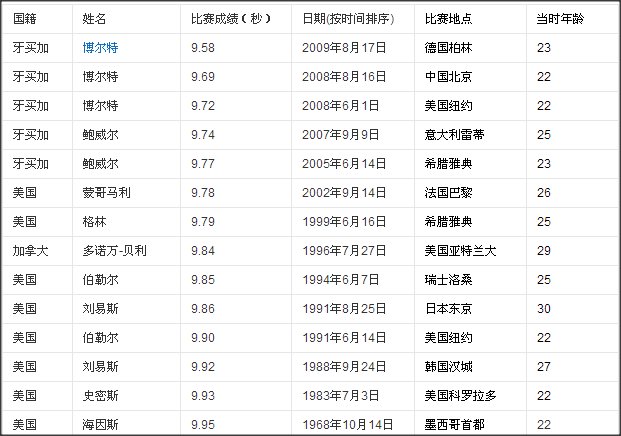Select the location 韩国汉城
The width and height of the screenshot is (621, 436).
point(448,367)
